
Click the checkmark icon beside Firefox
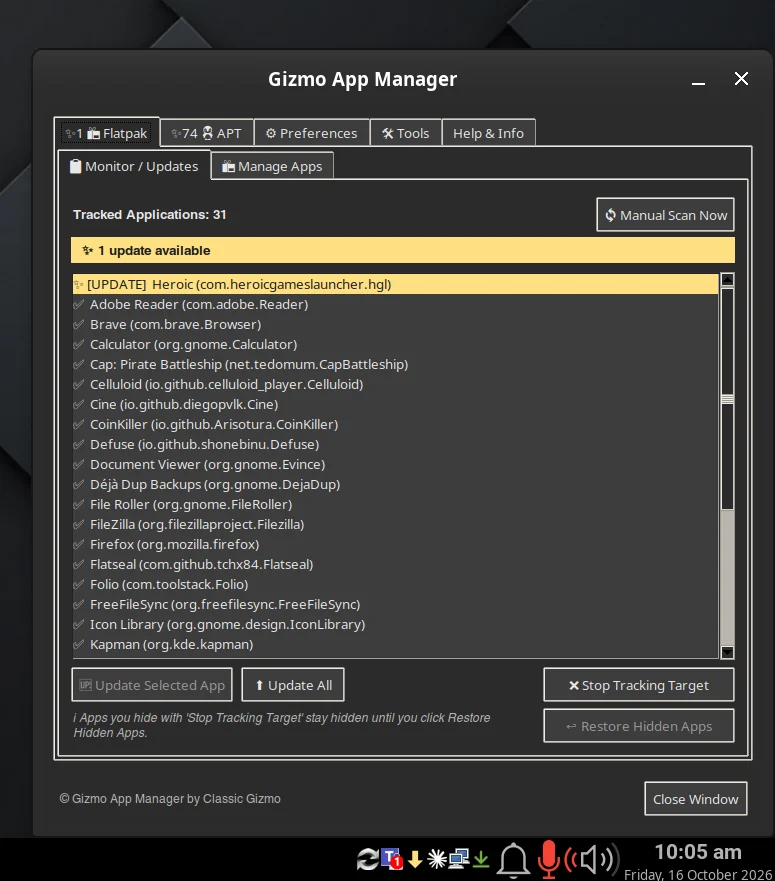pos(79,544)
